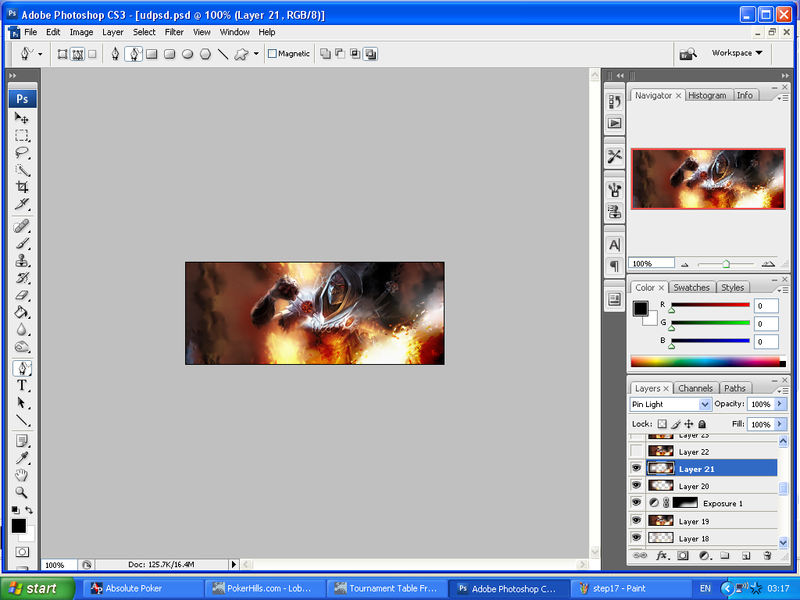Image resolution: width=800 pixels, height=600 pixels.
Task: Click the red R color slider
Action: tap(710, 305)
